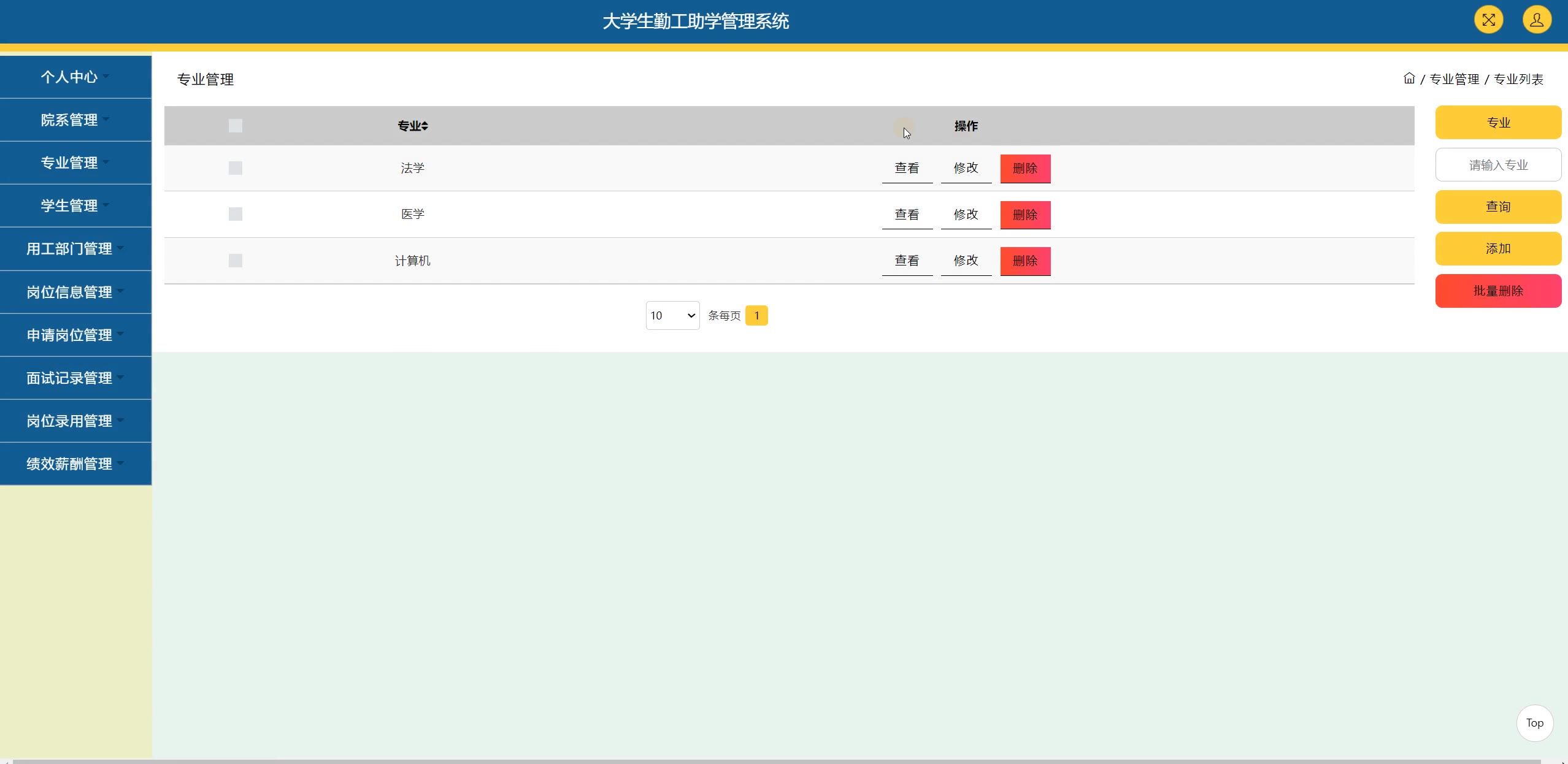Open the user profile icon in header
The width and height of the screenshot is (1568, 764).
[x=1536, y=20]
